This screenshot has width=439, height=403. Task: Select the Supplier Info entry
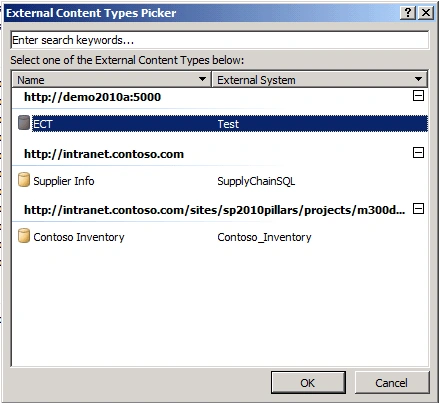(64, 181)
